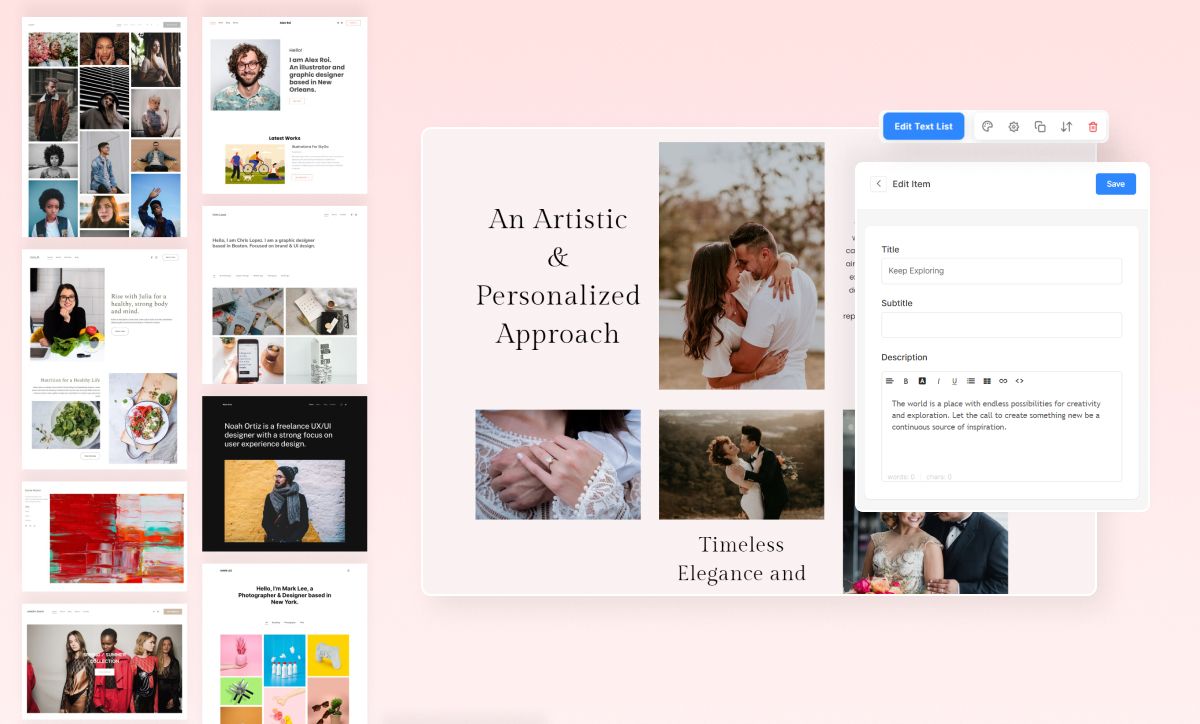Go back using the Edit Item chevron
The image size is (1200, 724).
pos(878,183)
